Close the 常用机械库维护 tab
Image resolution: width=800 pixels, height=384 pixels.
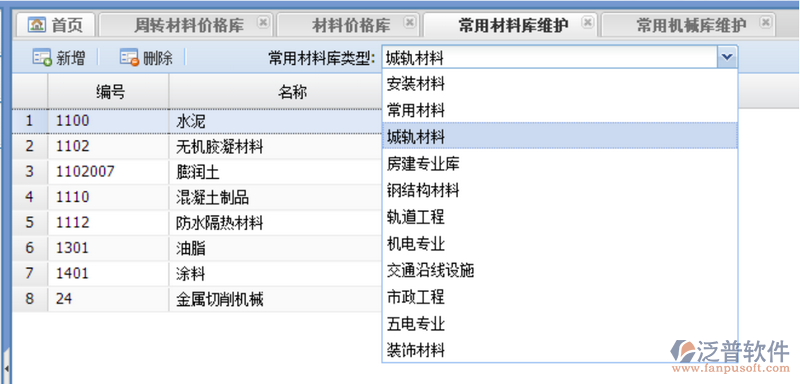coord(765,22)
